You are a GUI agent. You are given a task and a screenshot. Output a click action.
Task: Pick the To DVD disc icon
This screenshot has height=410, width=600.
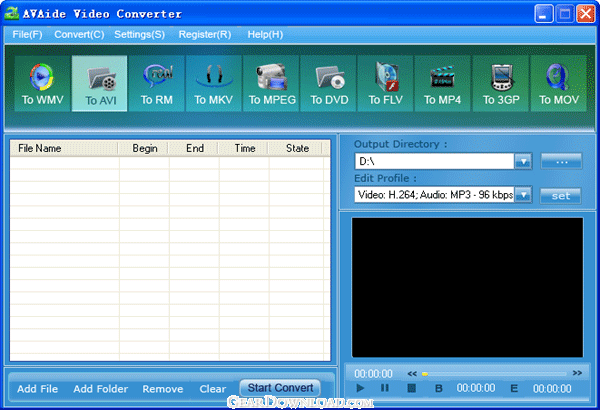coord(329,83)
